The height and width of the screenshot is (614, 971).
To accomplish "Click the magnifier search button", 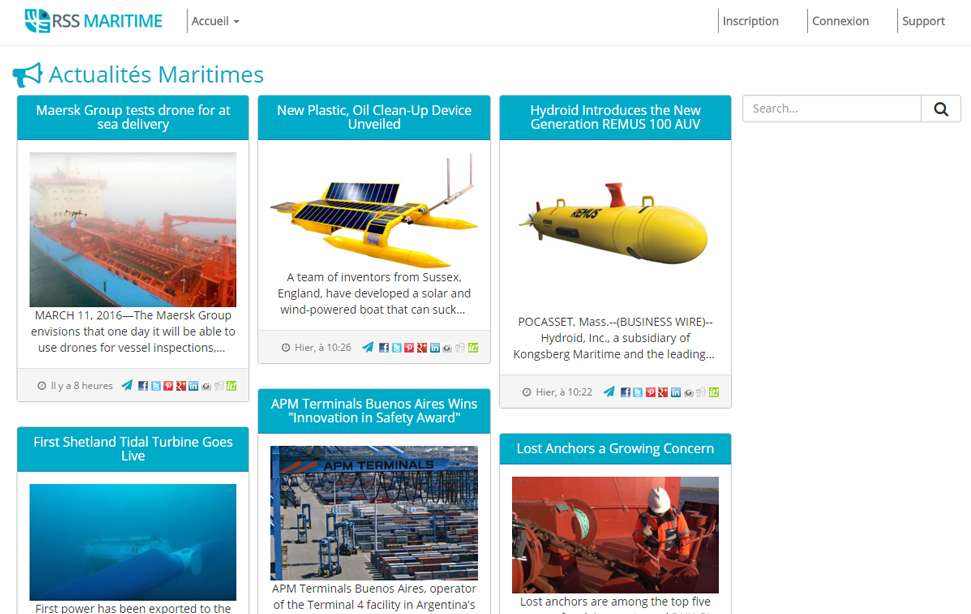I will click(x=941, y=109).
